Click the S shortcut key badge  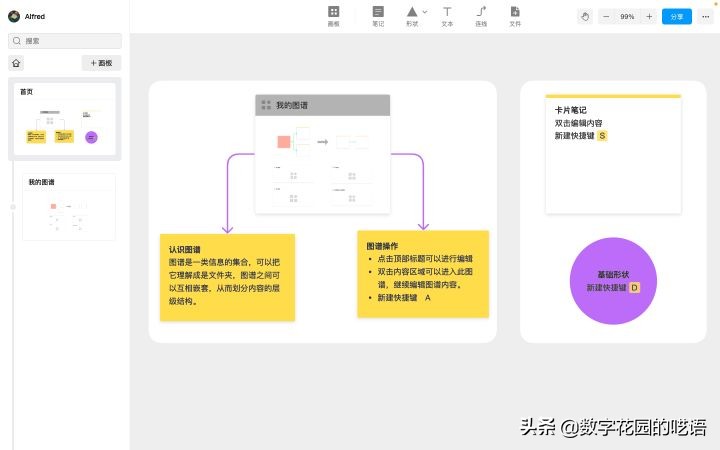click(x=602, y=136)
